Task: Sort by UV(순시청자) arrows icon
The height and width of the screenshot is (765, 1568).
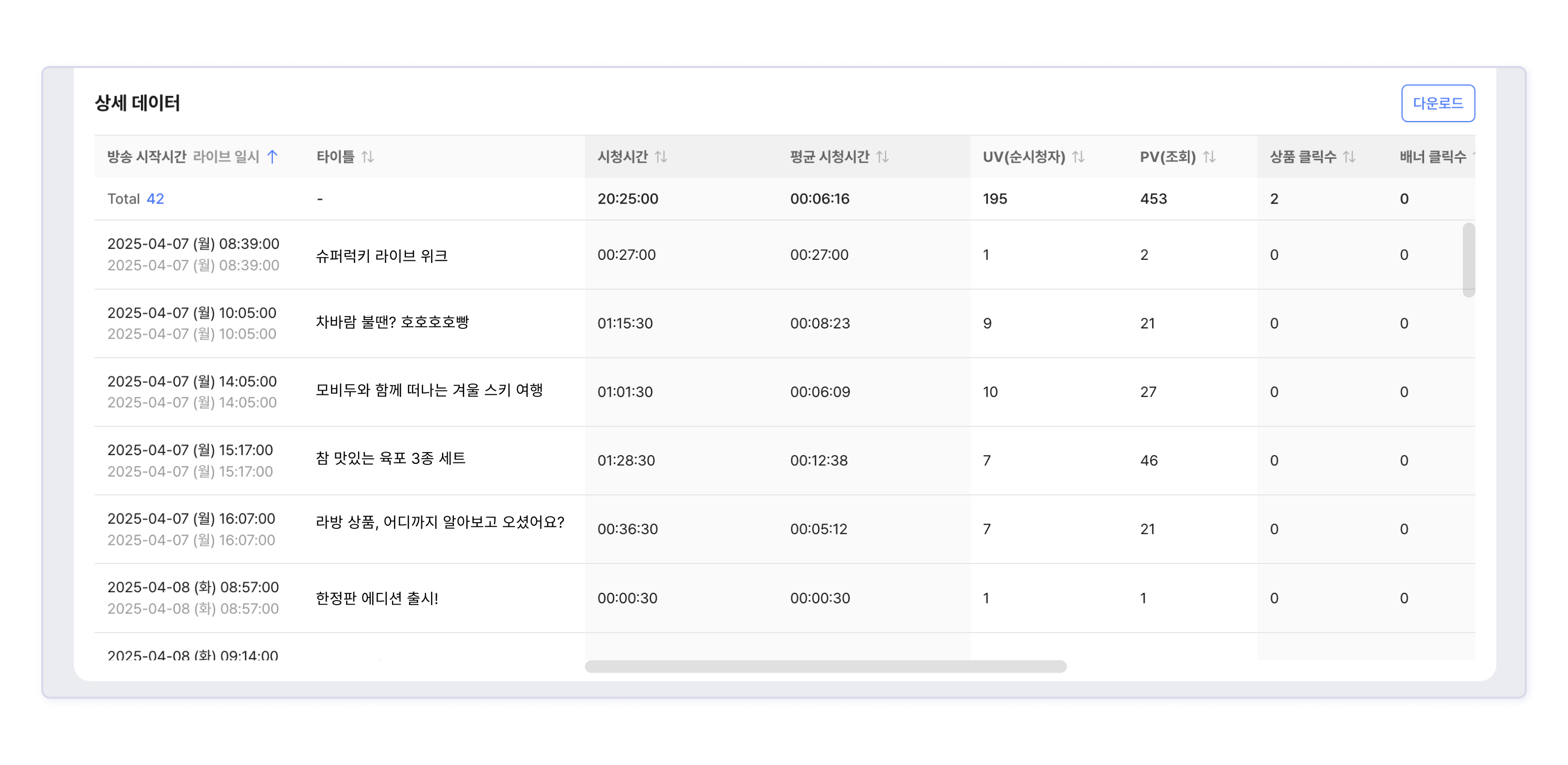Action: (x=1079, y=157)
